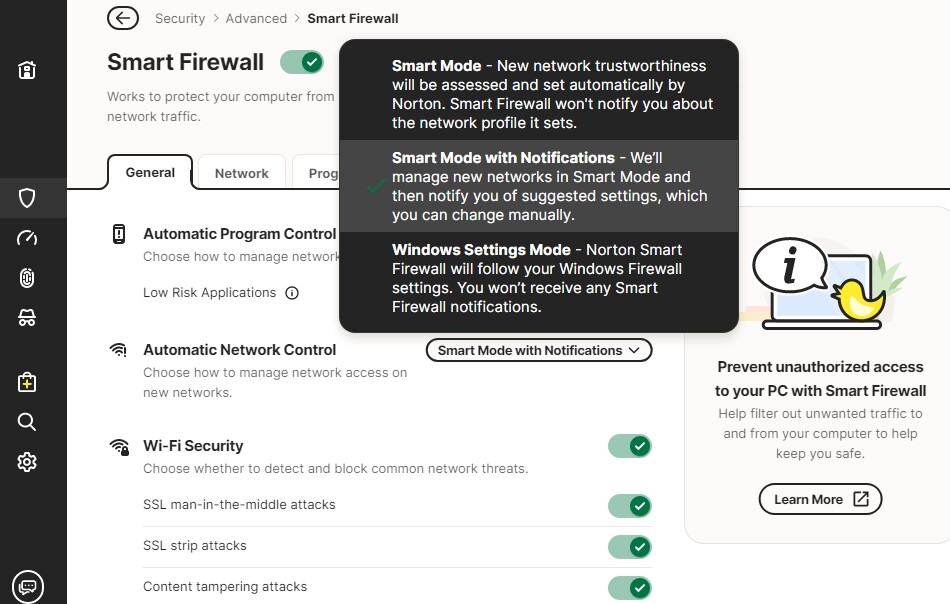Disable the Wi-Fi Security toggle
The width and height of the screenshot is (950, 604).
point(629,446)
